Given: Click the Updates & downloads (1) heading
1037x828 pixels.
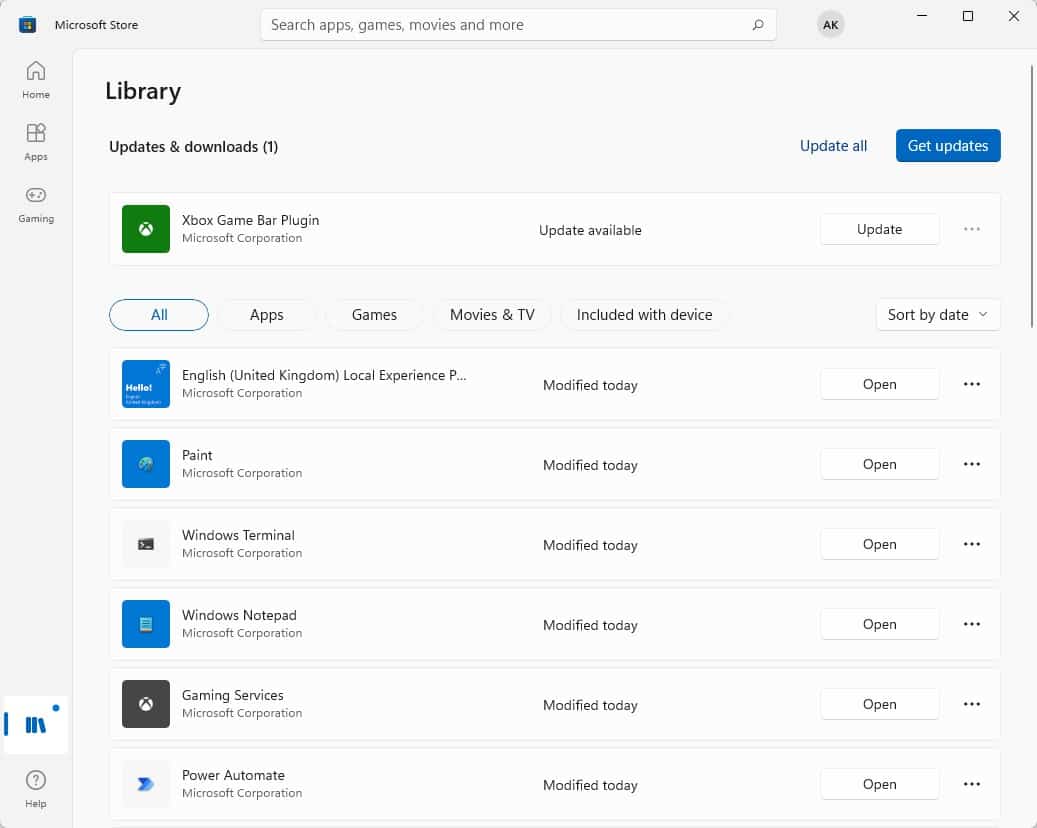Looking at the screenshot, I should [x=193, y=146].
